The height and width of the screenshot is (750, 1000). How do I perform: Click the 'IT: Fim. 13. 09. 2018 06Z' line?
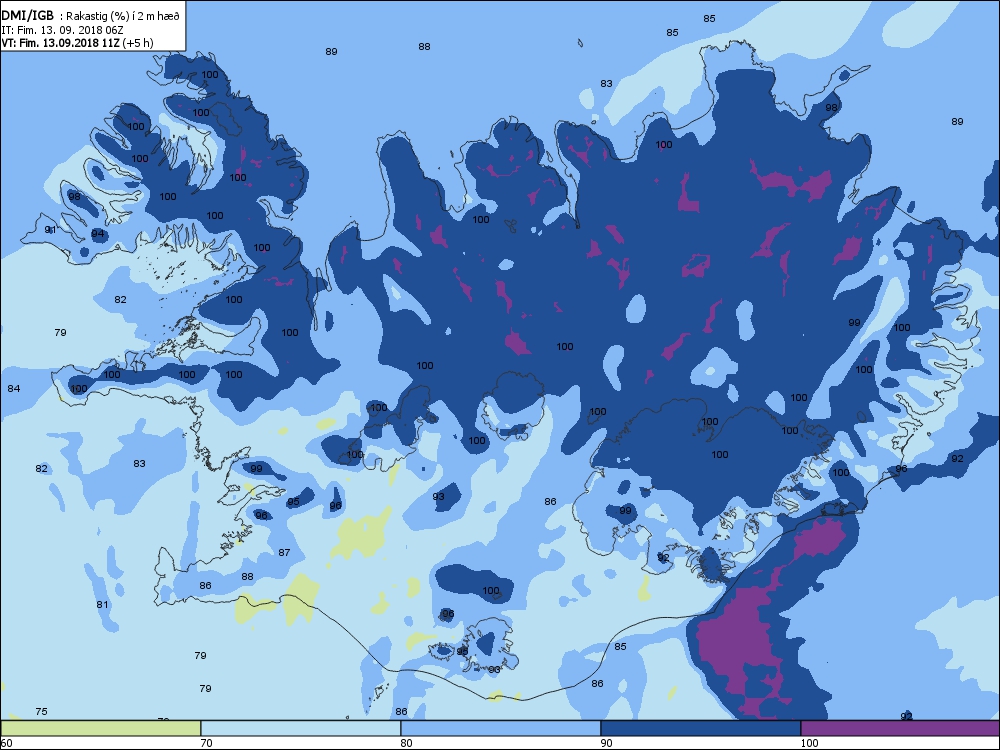63,30
